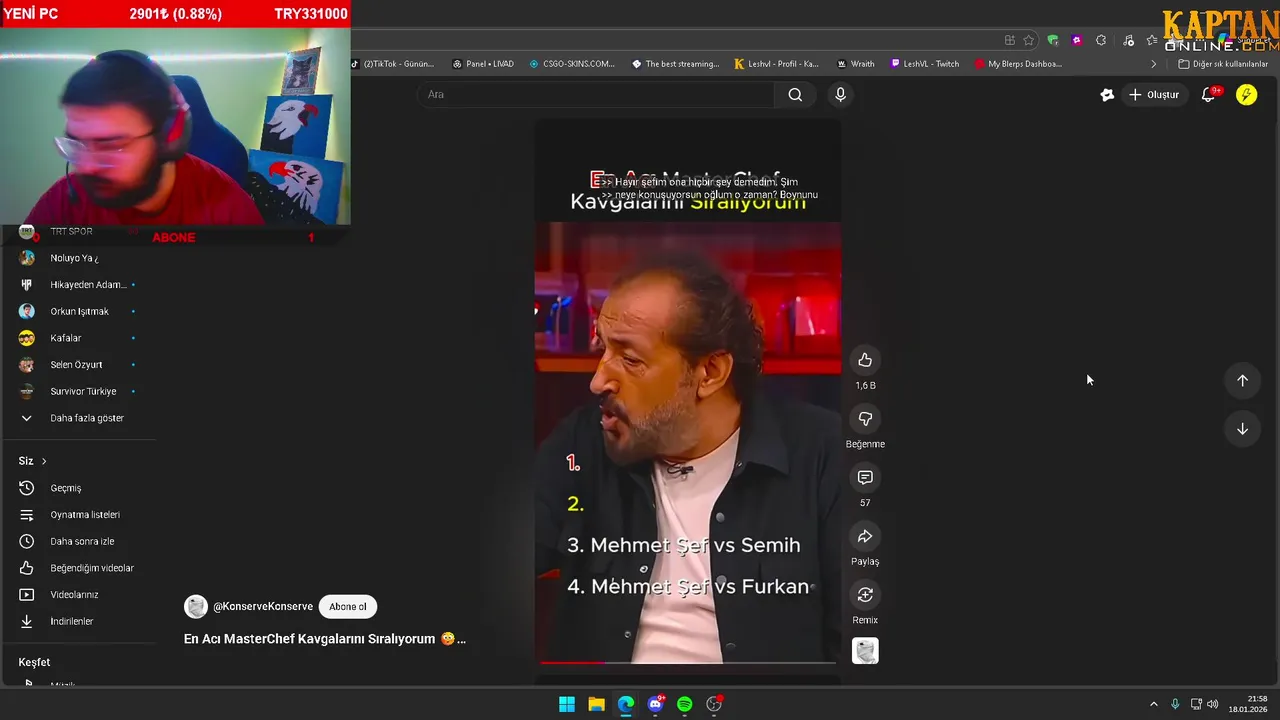Bookmark this page with star icon
The image size is (1280, 720).
(1028, 40)
